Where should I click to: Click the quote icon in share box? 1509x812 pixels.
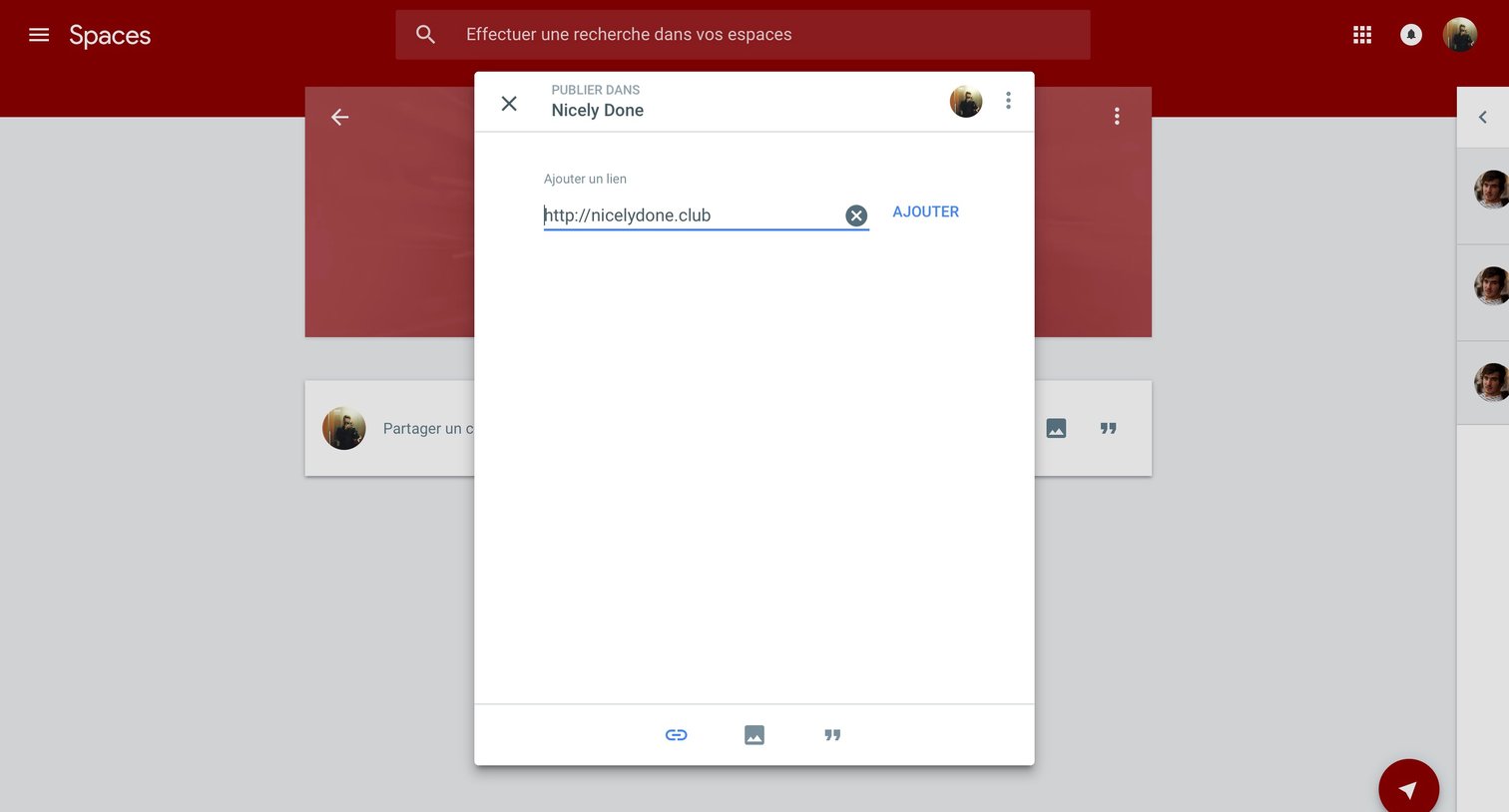click(1108, 428)
